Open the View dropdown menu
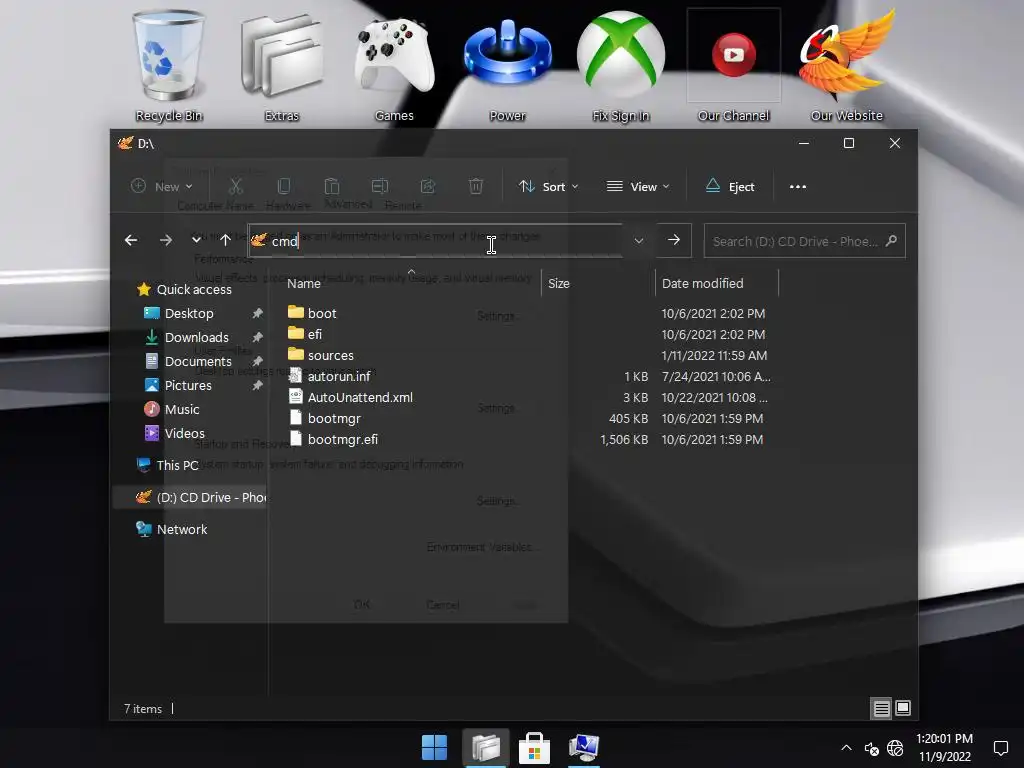Image resolution: width=1024 pixels, height=768 pixels. pyautogui.click(x=638, y=186)
